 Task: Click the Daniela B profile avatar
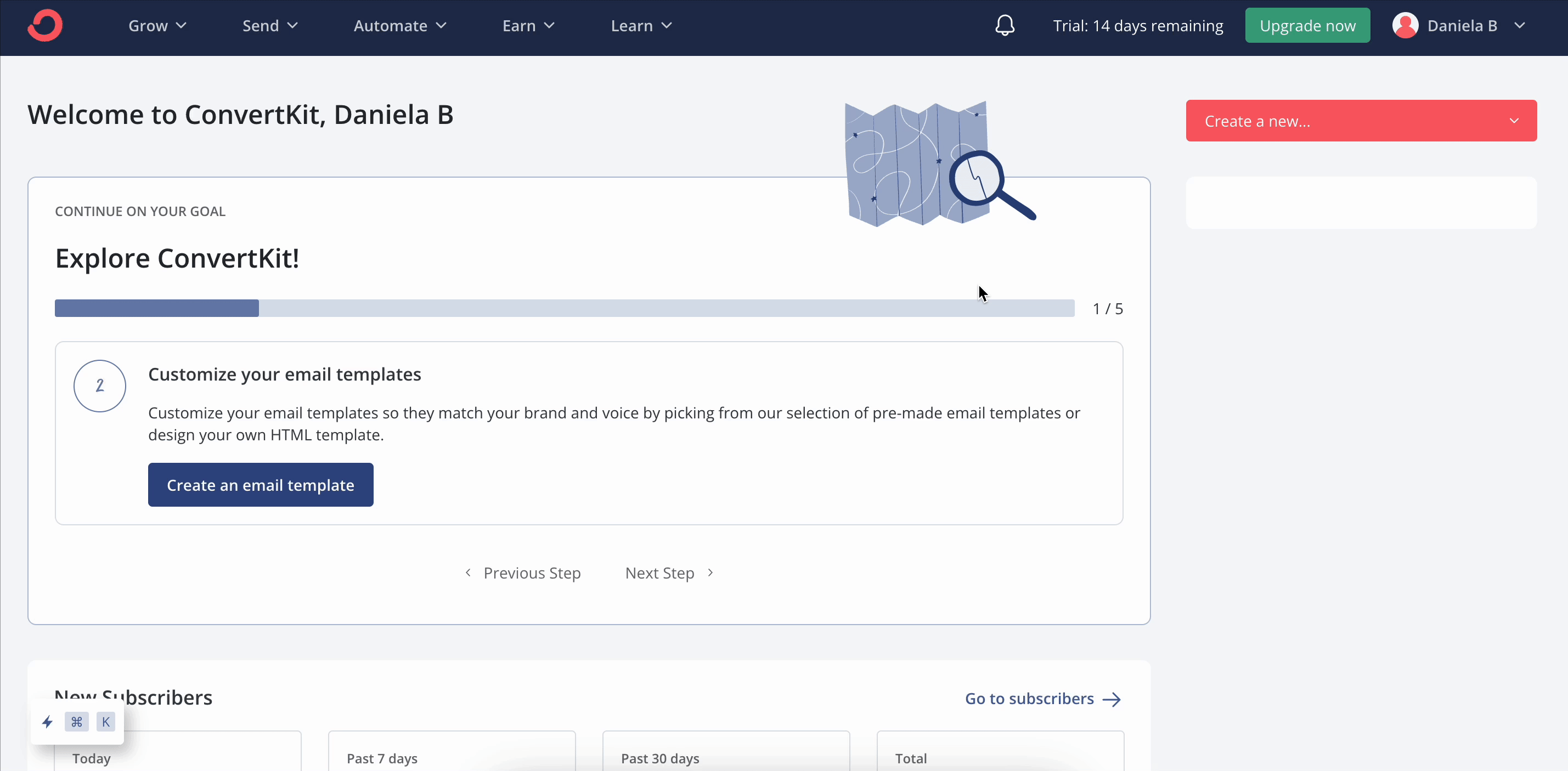coord(1405,26)
